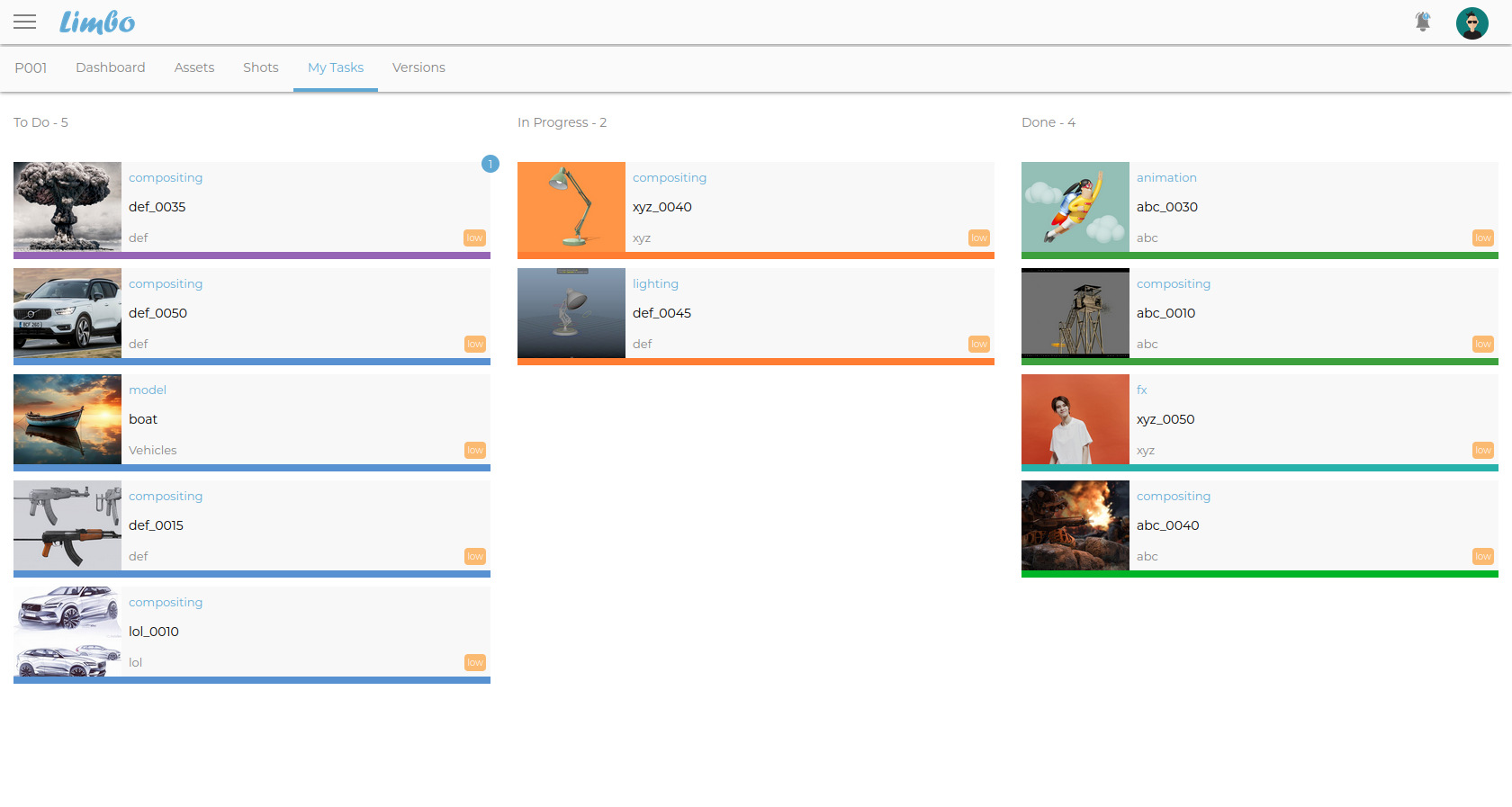The width and height of the screenshot is (1512, 807).
Task: Open the lighting task def_0045
Action: pyautogui.click(x=661, y=313)
